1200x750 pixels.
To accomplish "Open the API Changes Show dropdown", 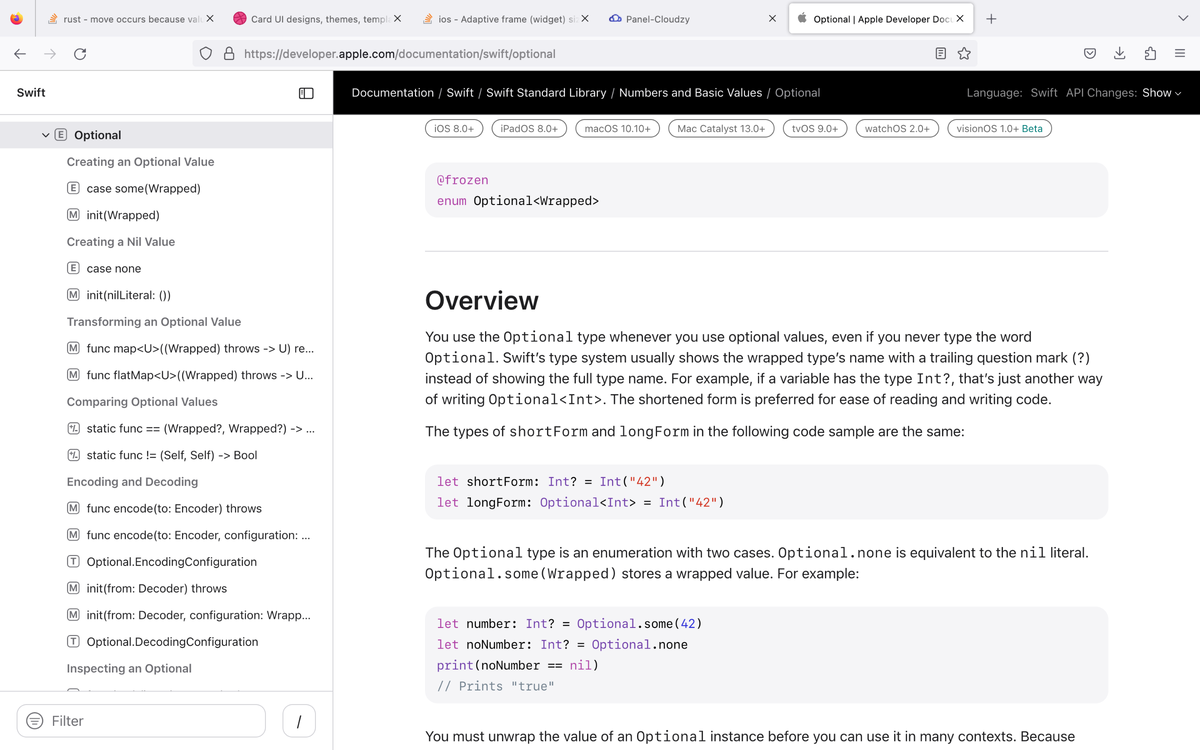I will [1160, 92].
